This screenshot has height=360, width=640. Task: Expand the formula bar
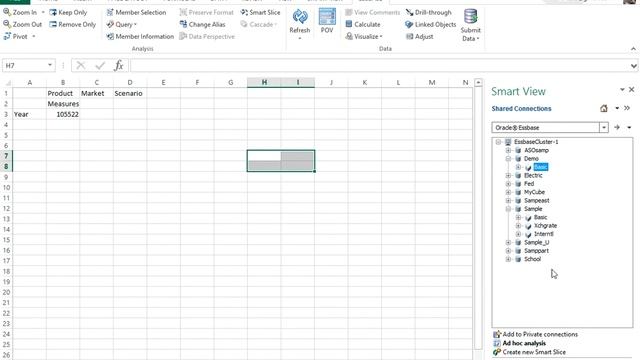[x=633, y=65]
